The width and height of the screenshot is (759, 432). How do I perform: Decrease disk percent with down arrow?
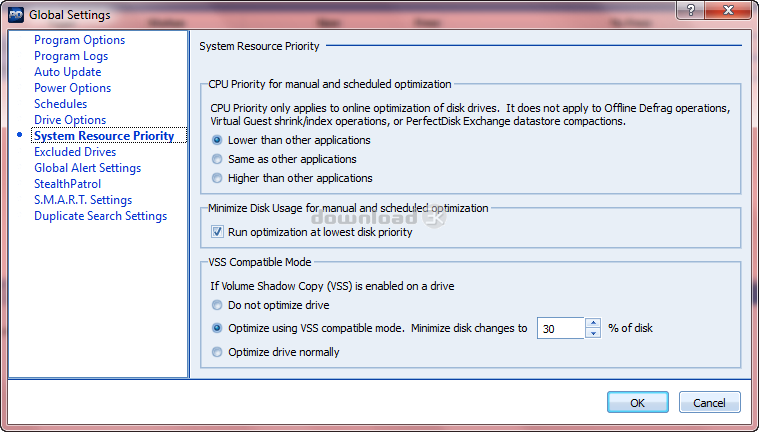593,334
